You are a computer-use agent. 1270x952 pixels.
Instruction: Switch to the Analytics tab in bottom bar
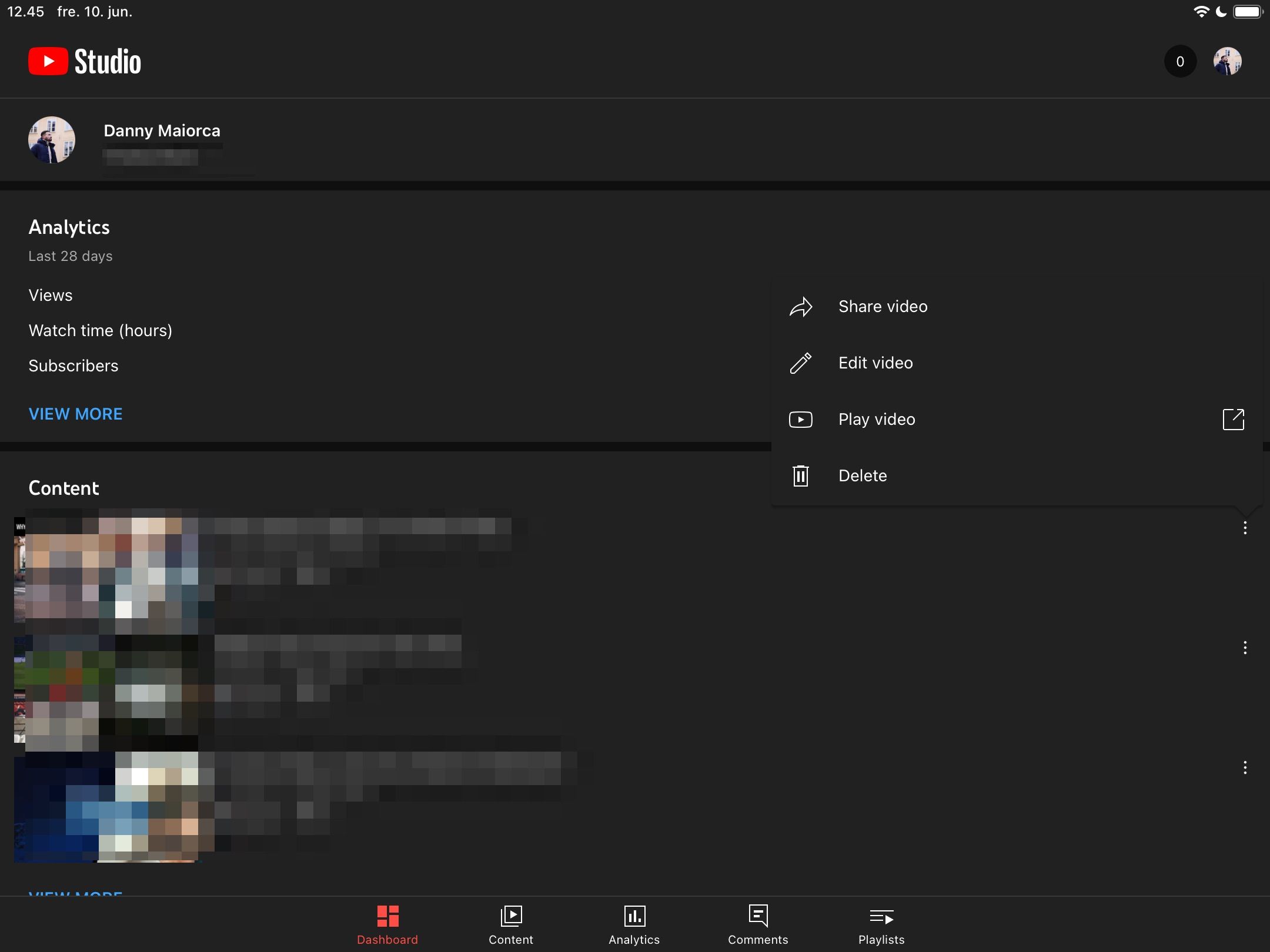(x=634, y=925)
